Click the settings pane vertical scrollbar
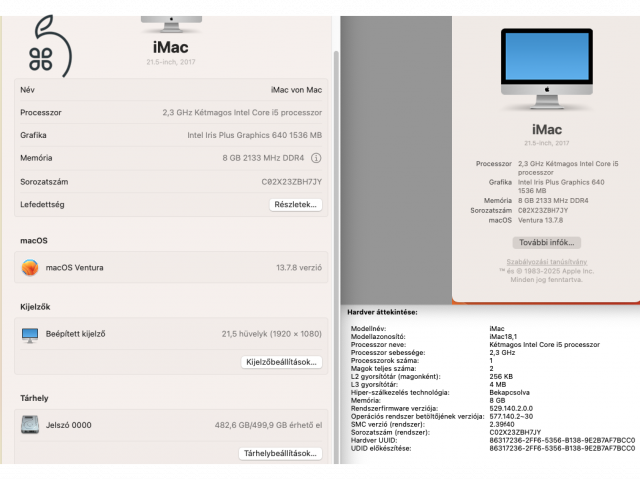 pyautogui.click(x=336, y=257)
